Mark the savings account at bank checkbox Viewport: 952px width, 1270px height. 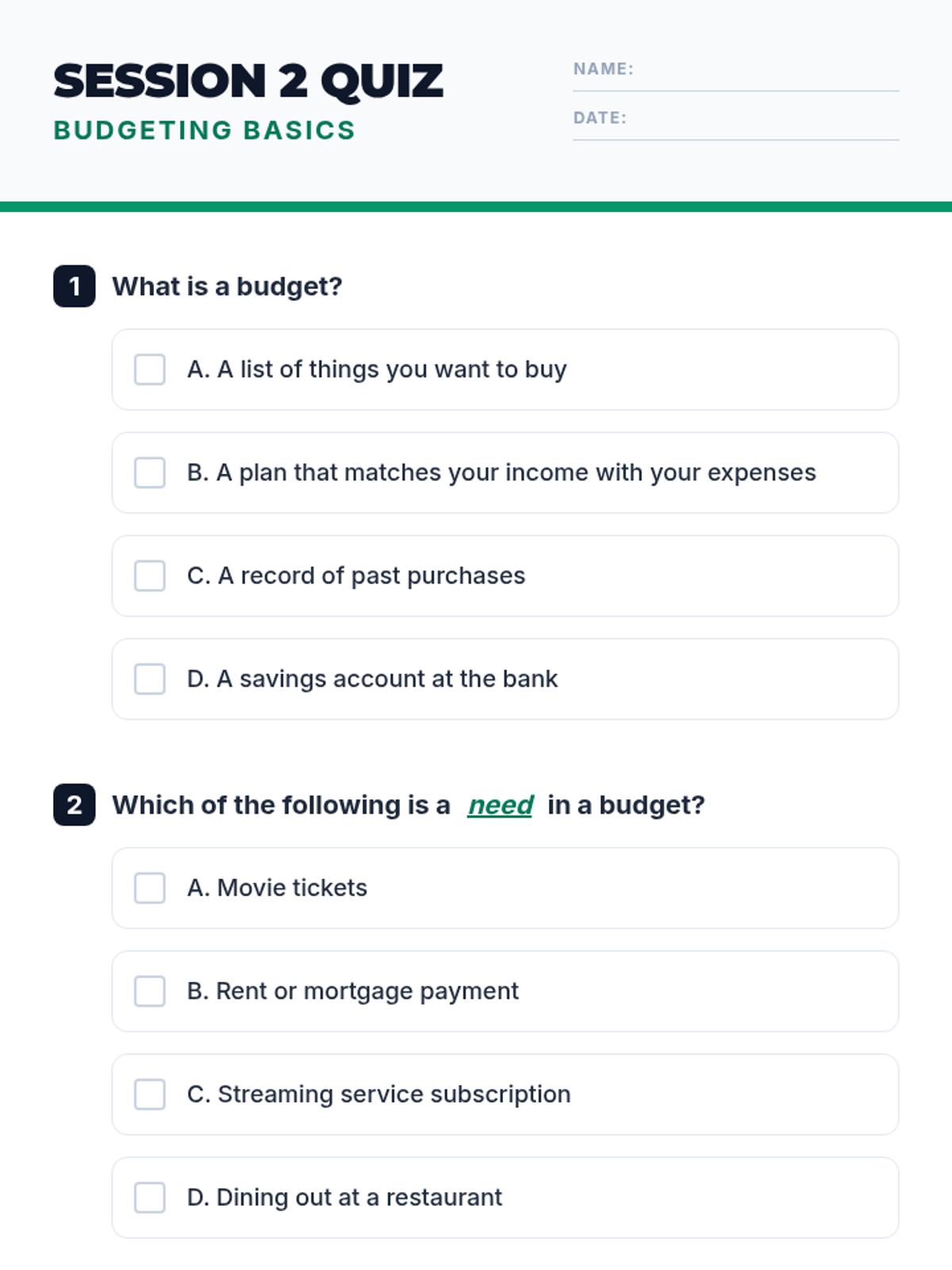click(150, 679)
